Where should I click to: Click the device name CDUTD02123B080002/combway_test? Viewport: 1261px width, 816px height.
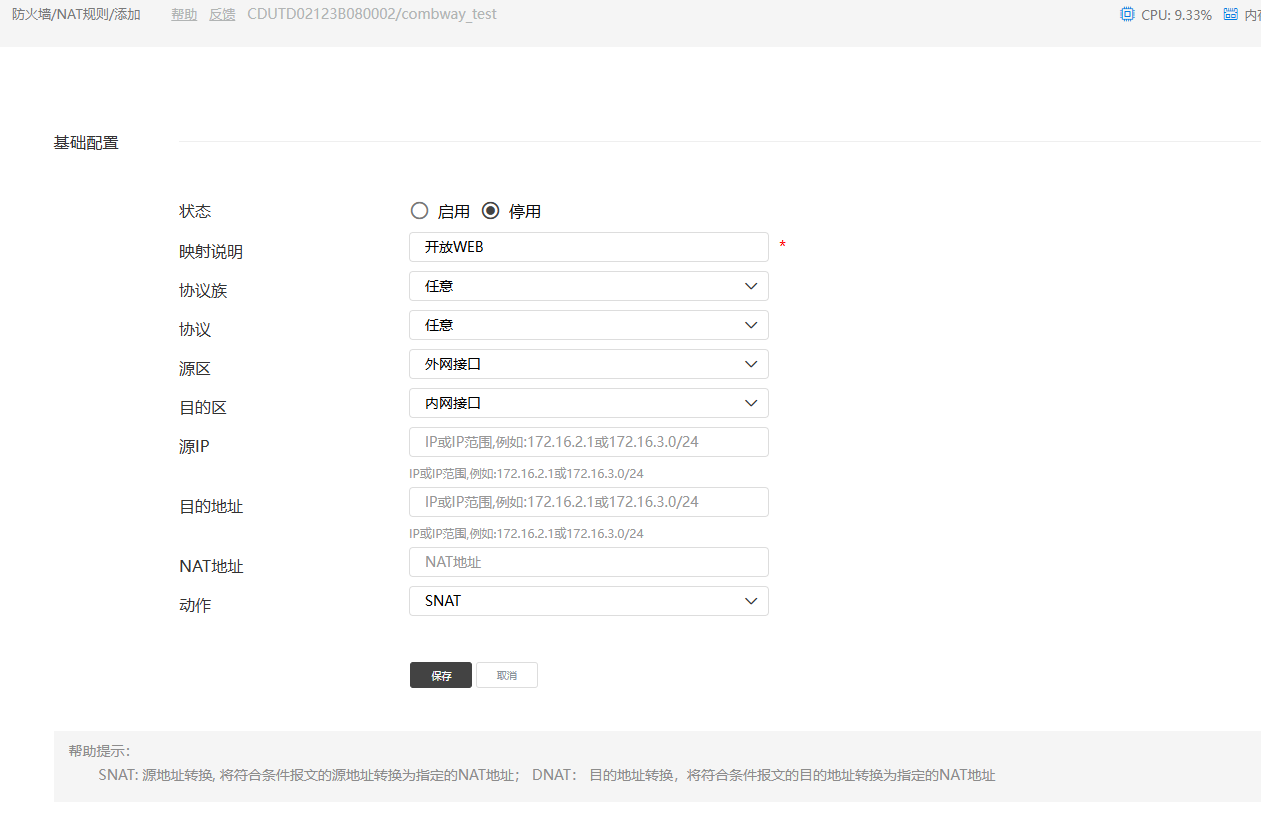tap(371, 15)
